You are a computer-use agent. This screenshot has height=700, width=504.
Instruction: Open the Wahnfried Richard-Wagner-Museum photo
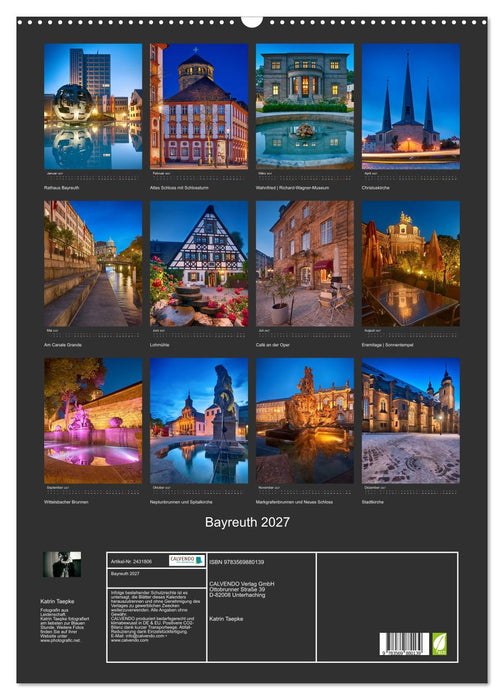[305, 106]
